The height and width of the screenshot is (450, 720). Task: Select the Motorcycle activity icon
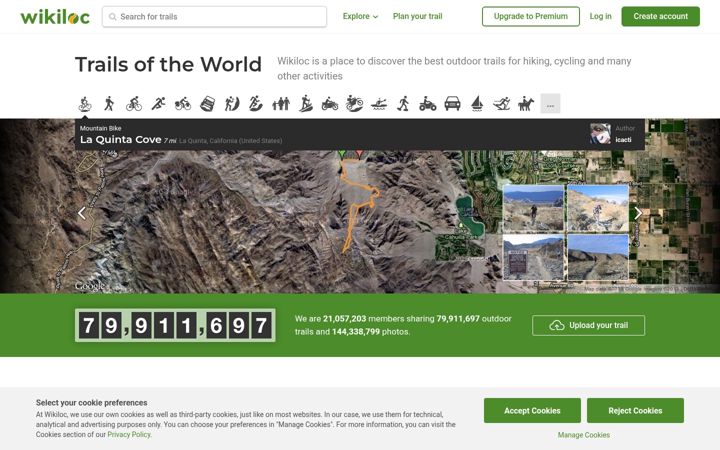coord(330,104)
